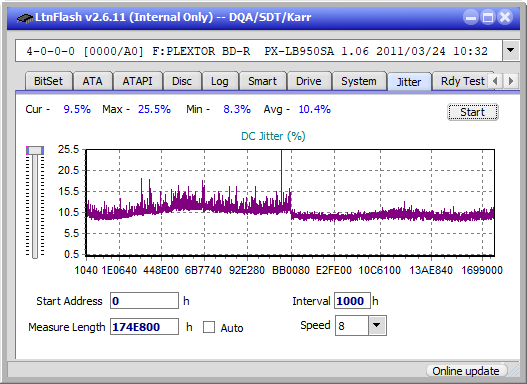Show the Rdy Test tab
Screen dimensions: 527x384
tap(462, 81)
